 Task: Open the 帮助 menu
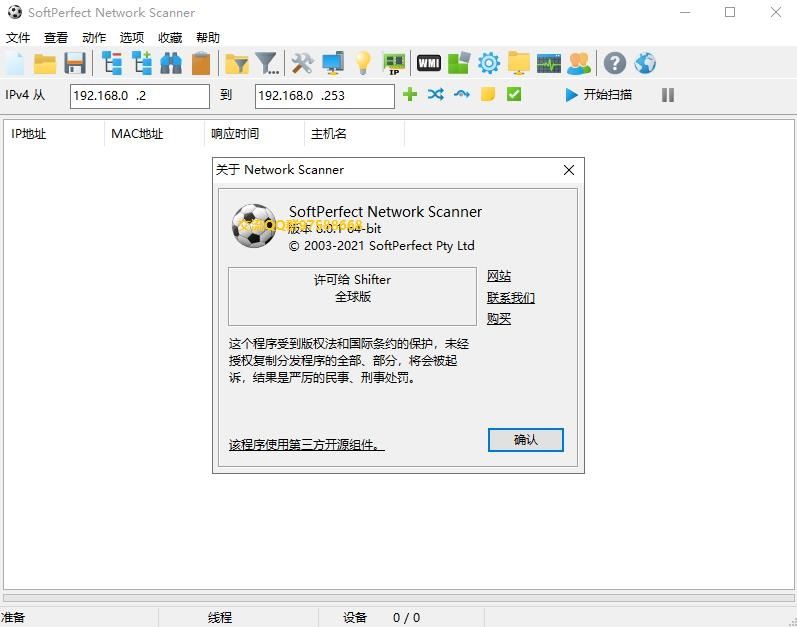[208, 38]
